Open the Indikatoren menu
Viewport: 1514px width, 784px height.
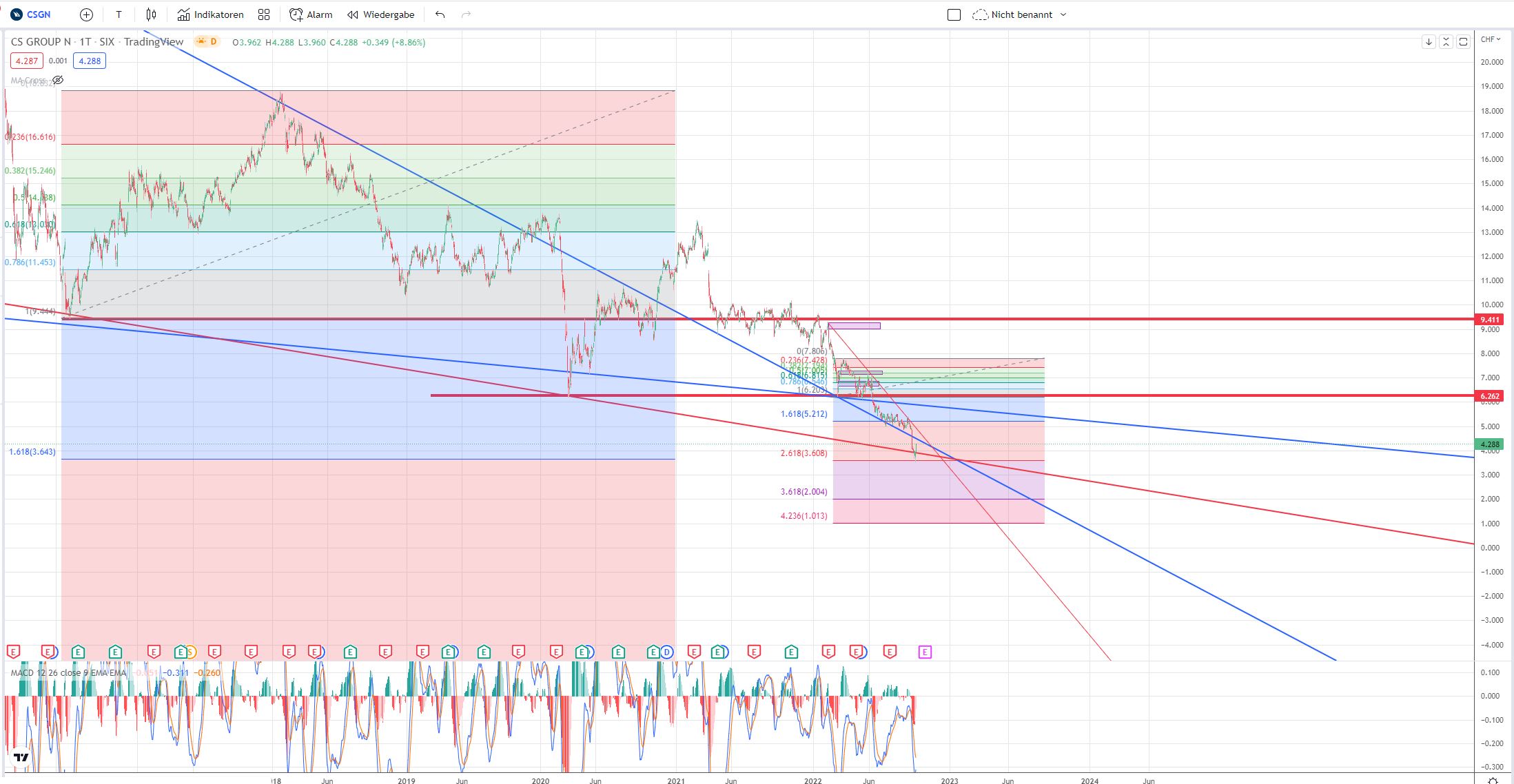point(210,14)
